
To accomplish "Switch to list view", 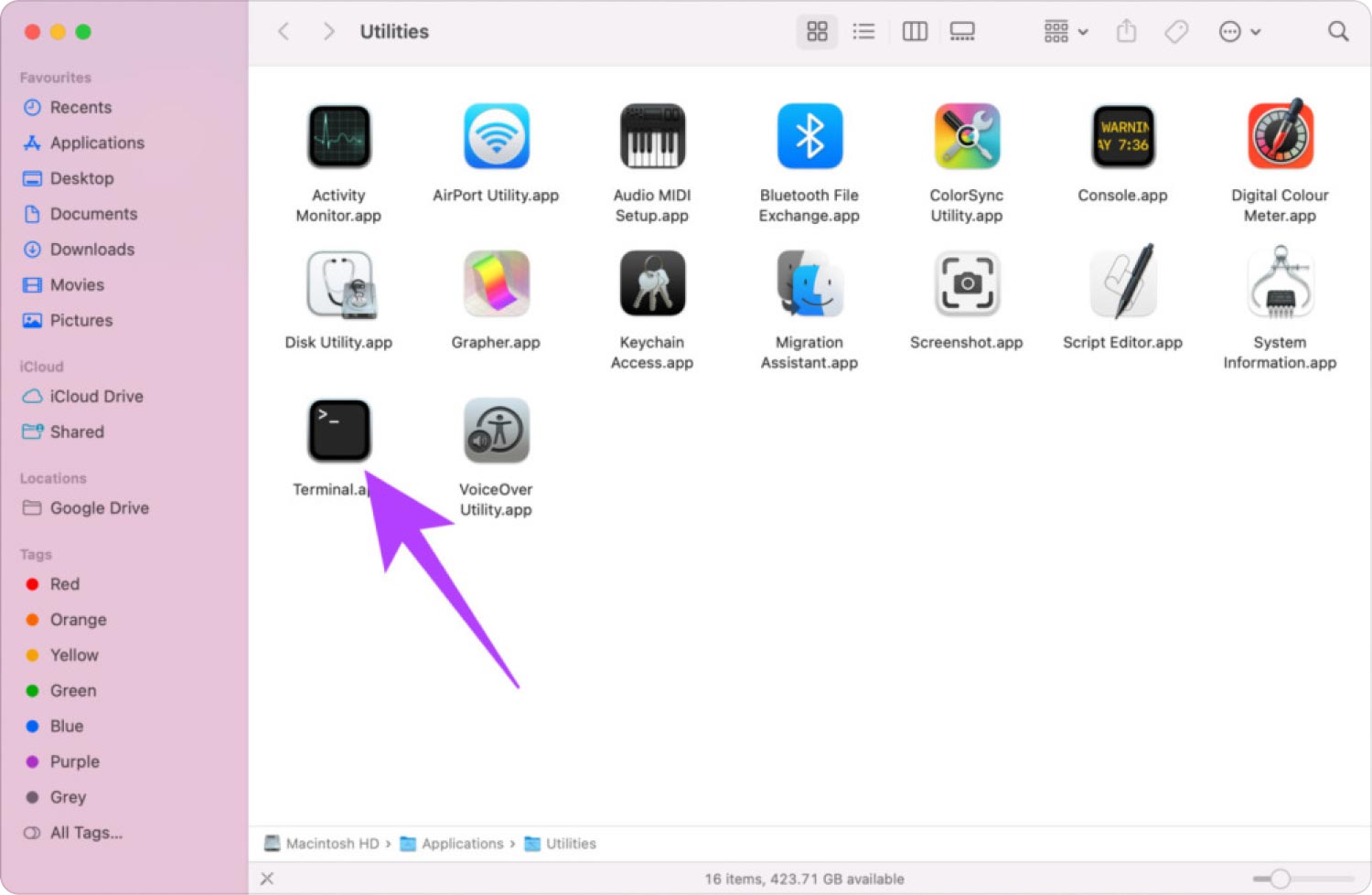I will pos(863,32).
